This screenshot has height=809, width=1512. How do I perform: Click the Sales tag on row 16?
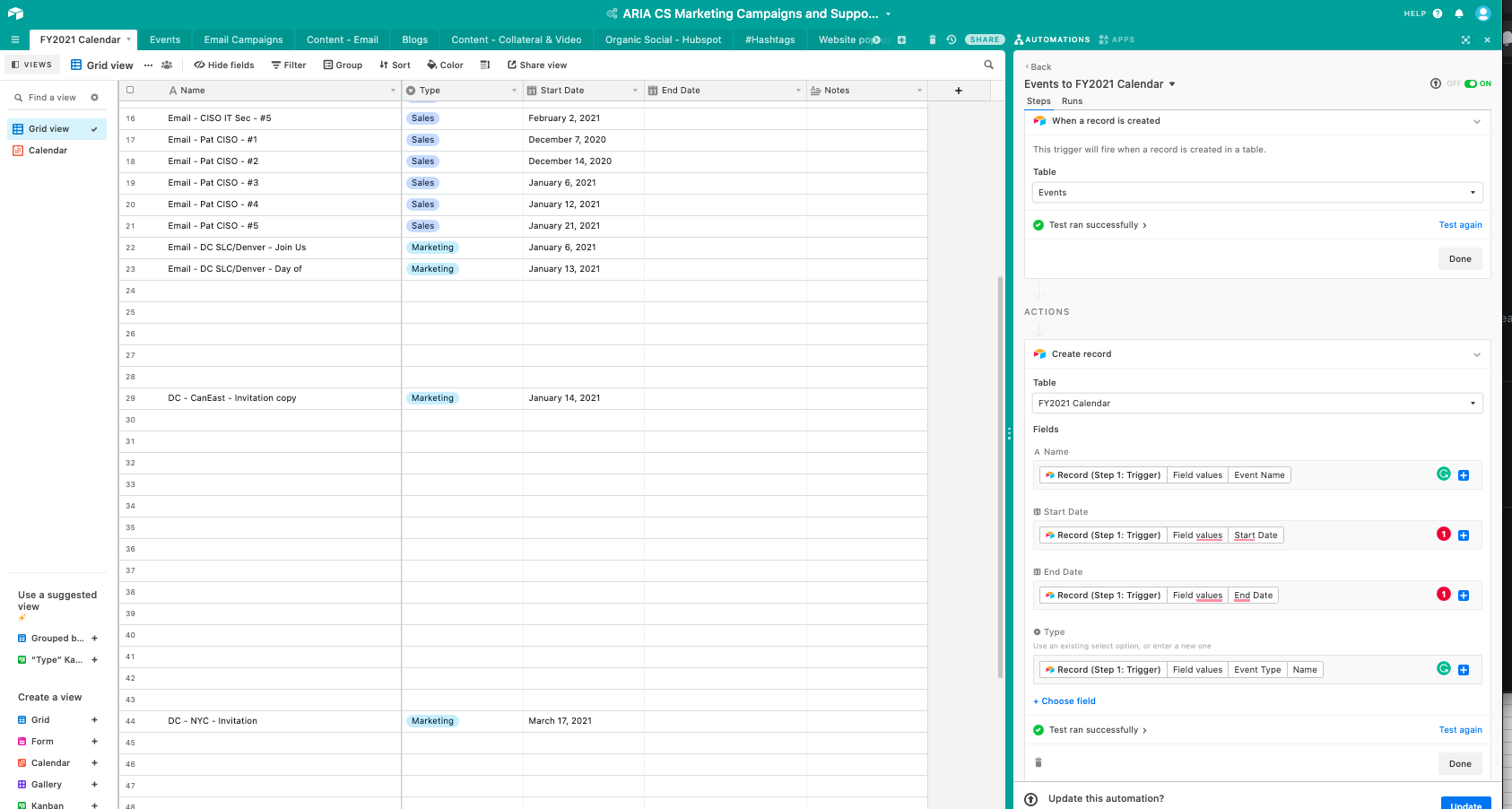(422, 118)
